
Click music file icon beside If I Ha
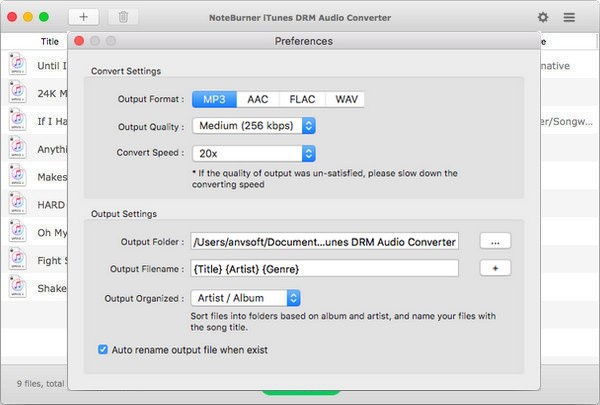18,120
